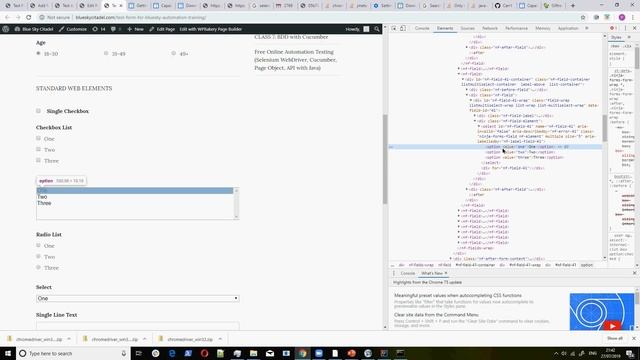Click the Single Line Text input field
Image resolution: width=640 pixels, height=360 pixels.
click(x=138, y=325)
